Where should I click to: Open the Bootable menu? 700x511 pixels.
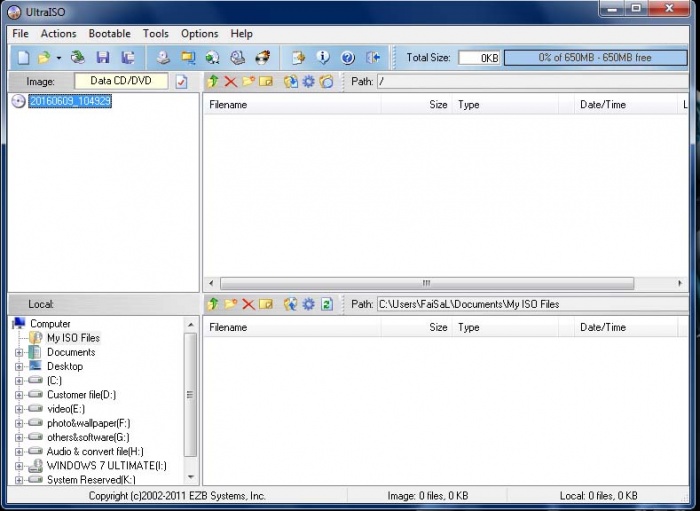[110, 34]
